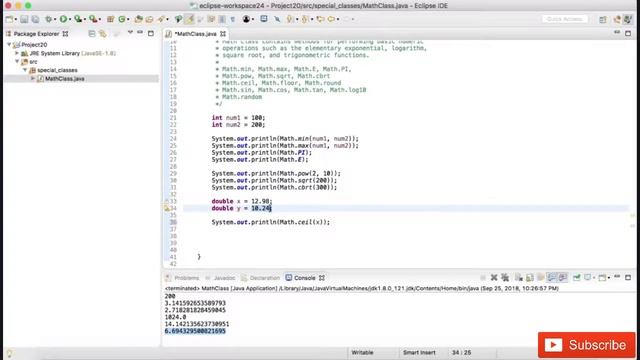This screenshot has width=640, height=360.
Task: Collapse the special_classes package node
Action: pyautogui.click(x=24, y=70)
